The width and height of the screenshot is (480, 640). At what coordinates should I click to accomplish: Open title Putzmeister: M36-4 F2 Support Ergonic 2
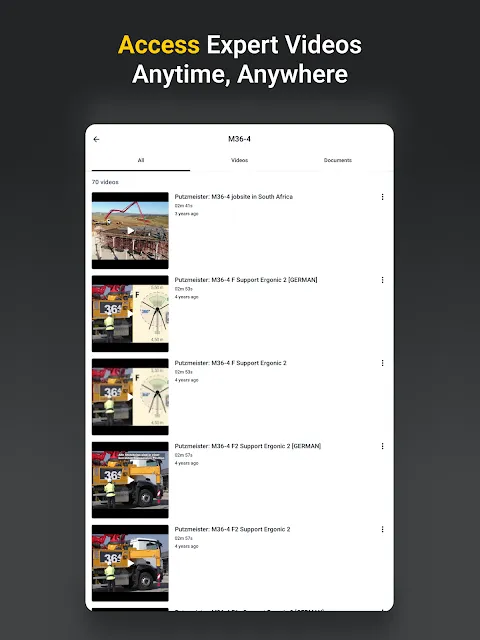[232, 529]
